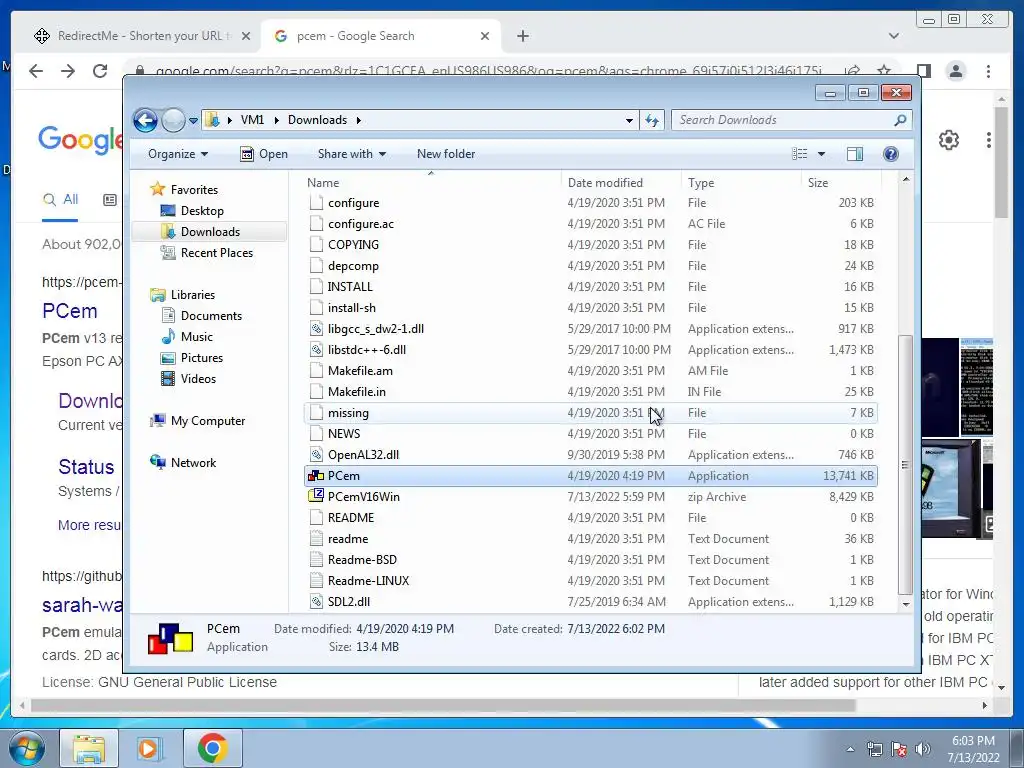This screenshot has width=1024, height=768.
Task: Open the Videos library
Action: click(x=198, y=379)
